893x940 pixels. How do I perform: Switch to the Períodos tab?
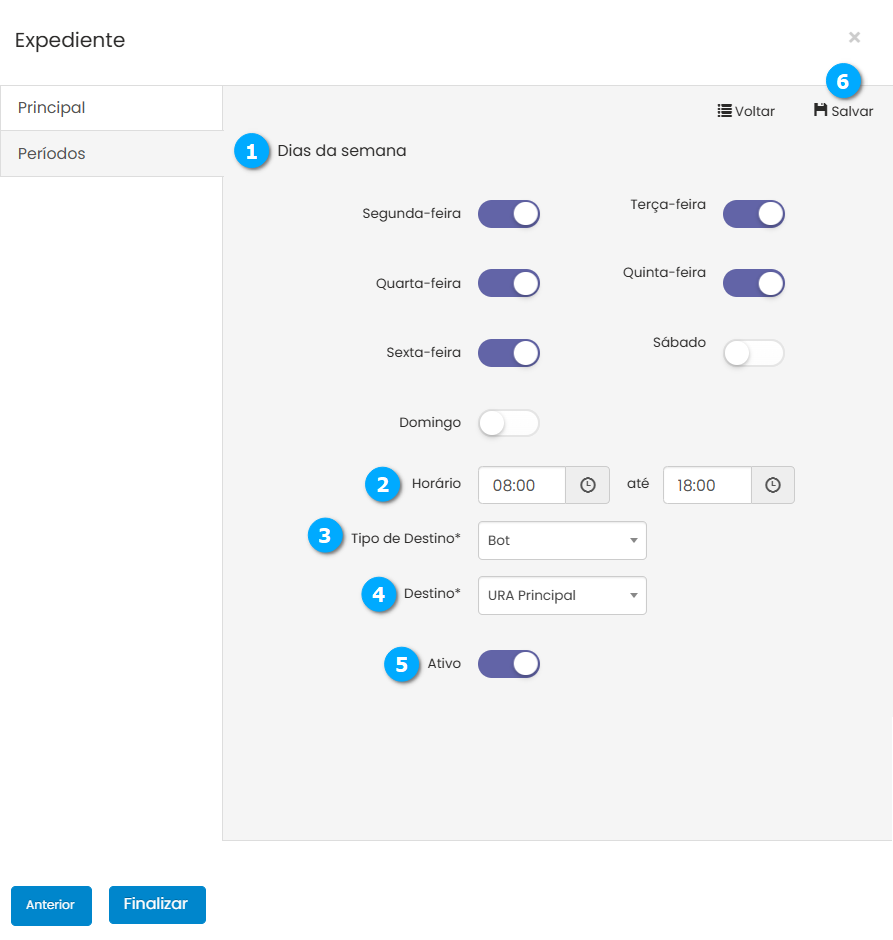(111, 154)
